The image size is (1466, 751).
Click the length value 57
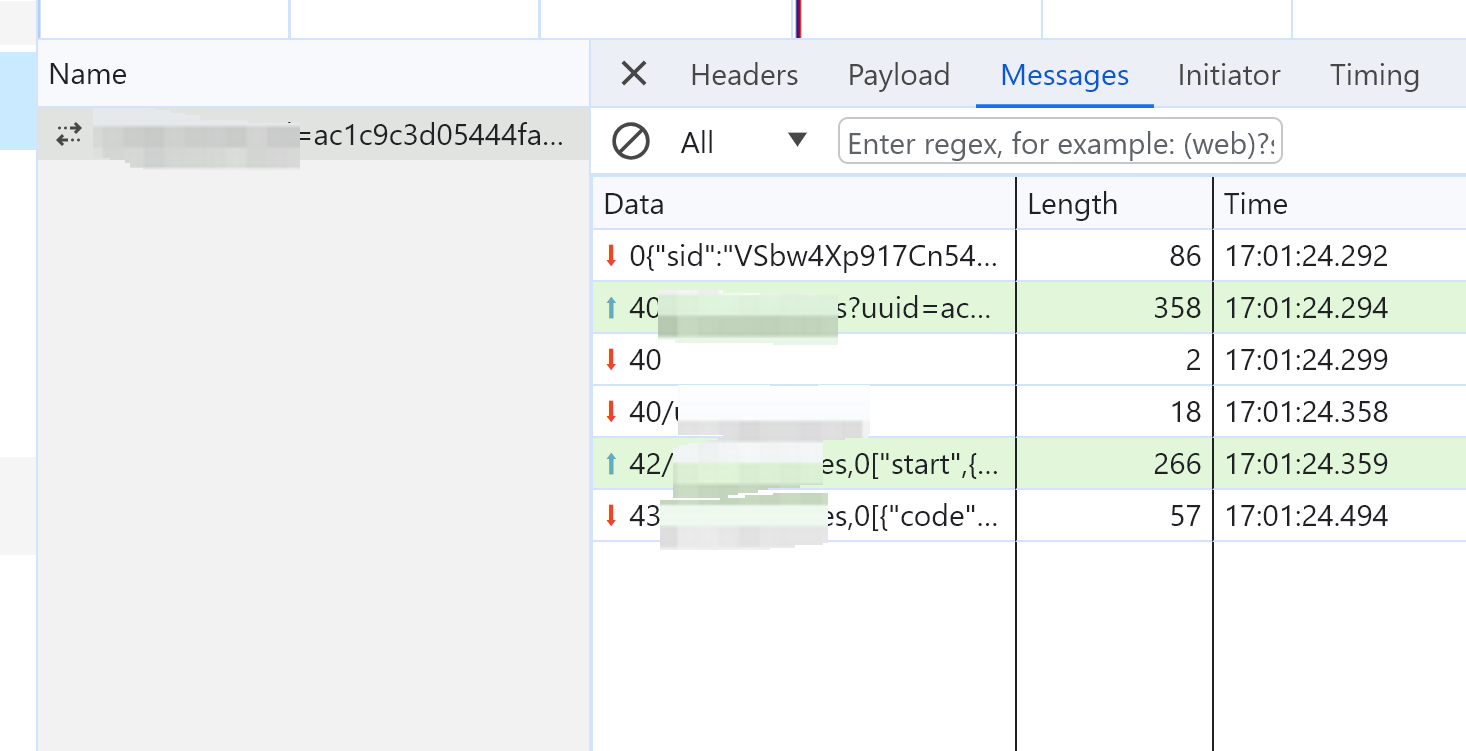pyautogui.click(x=1184, y=516)
